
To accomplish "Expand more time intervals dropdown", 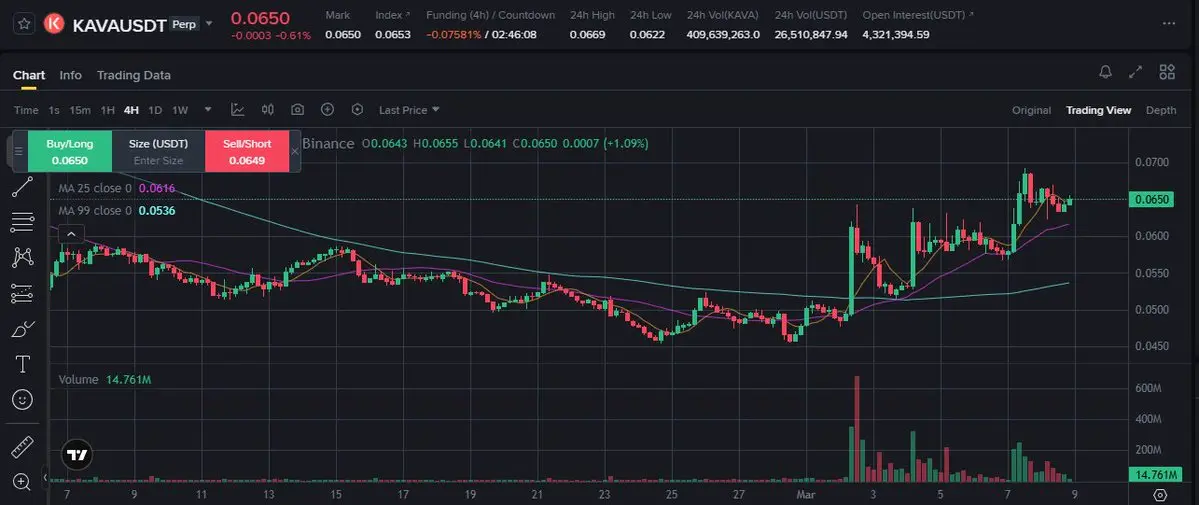I will pos(208,110).
